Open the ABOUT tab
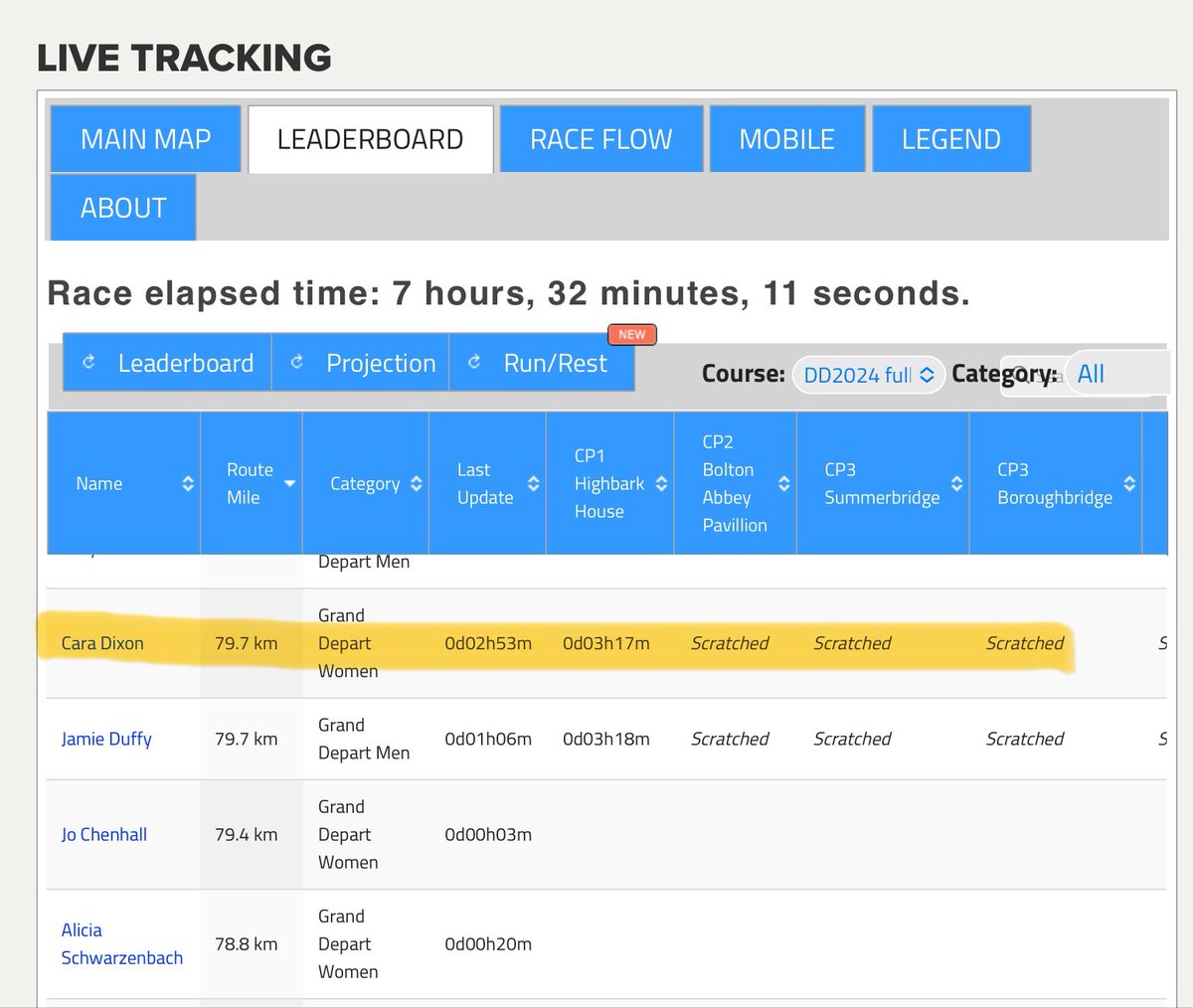 click(123, 208)
